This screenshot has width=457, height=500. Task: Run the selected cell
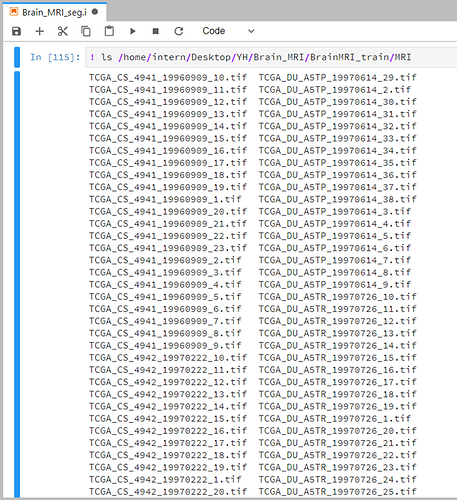[133, 31]
